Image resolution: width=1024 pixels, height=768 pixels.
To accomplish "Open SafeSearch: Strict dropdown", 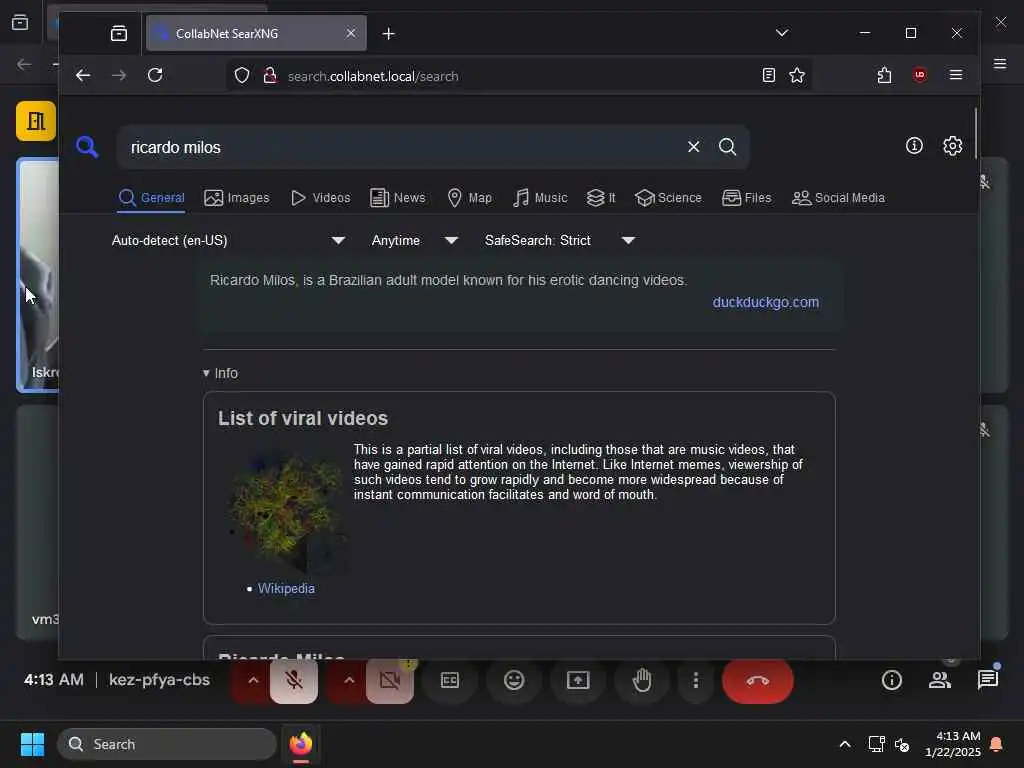I will click(560, 240).
